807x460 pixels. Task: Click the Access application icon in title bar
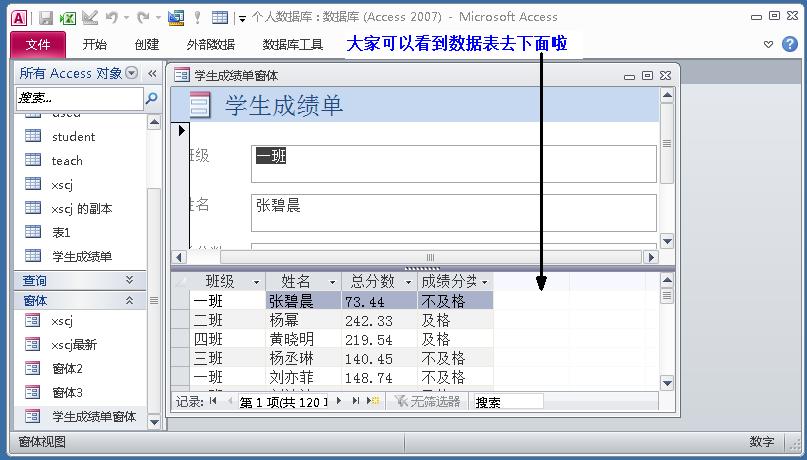coord(19,18)
